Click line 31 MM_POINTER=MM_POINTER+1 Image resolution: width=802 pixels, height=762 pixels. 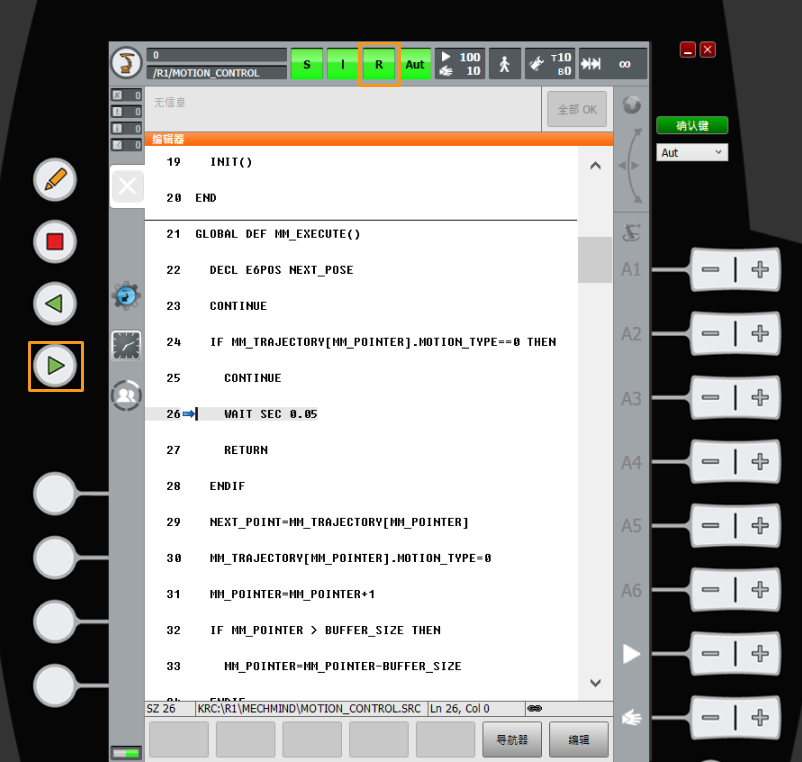click(292, 594)
